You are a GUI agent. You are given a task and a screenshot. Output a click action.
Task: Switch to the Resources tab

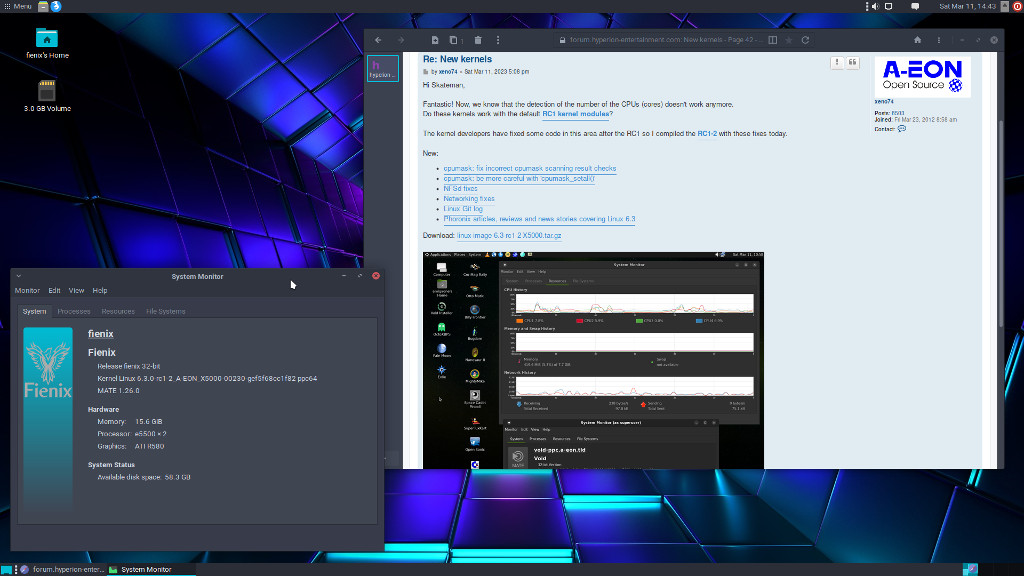tap(118, 312)
